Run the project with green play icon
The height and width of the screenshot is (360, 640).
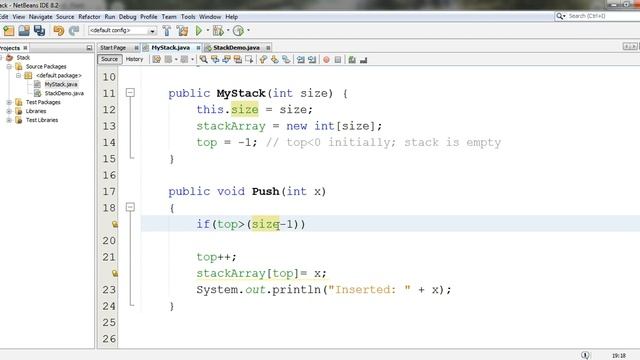(199, 31)
